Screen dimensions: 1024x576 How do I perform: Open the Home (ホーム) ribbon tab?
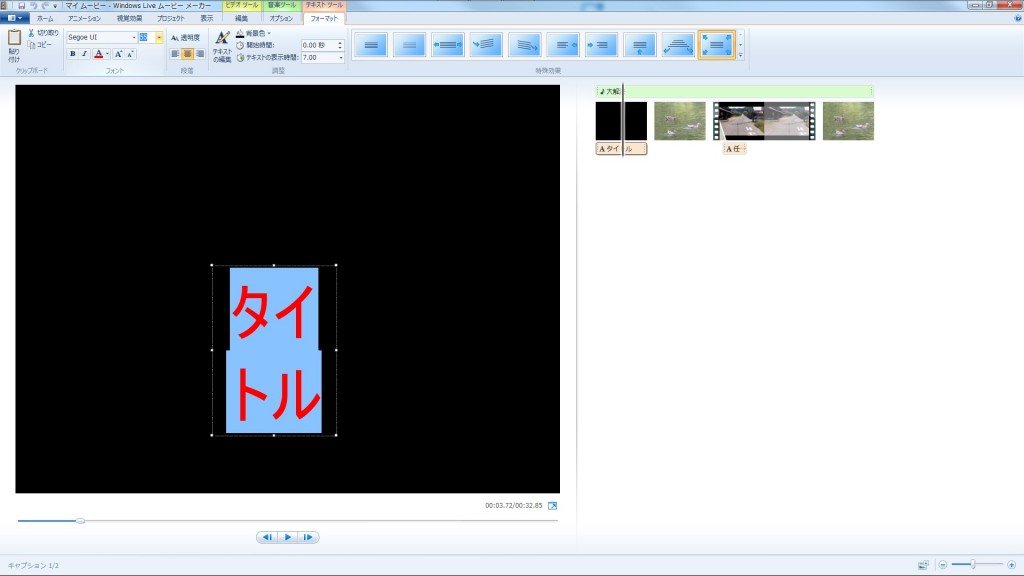coord(46,18)
